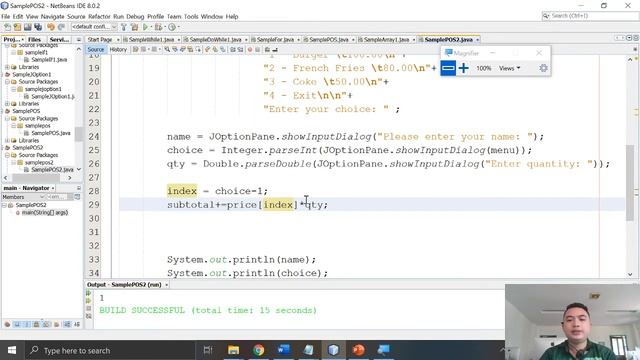Viewport: 640px width, 360px height.
Task: Click the Comment lines editor icon
Action: 267,49
